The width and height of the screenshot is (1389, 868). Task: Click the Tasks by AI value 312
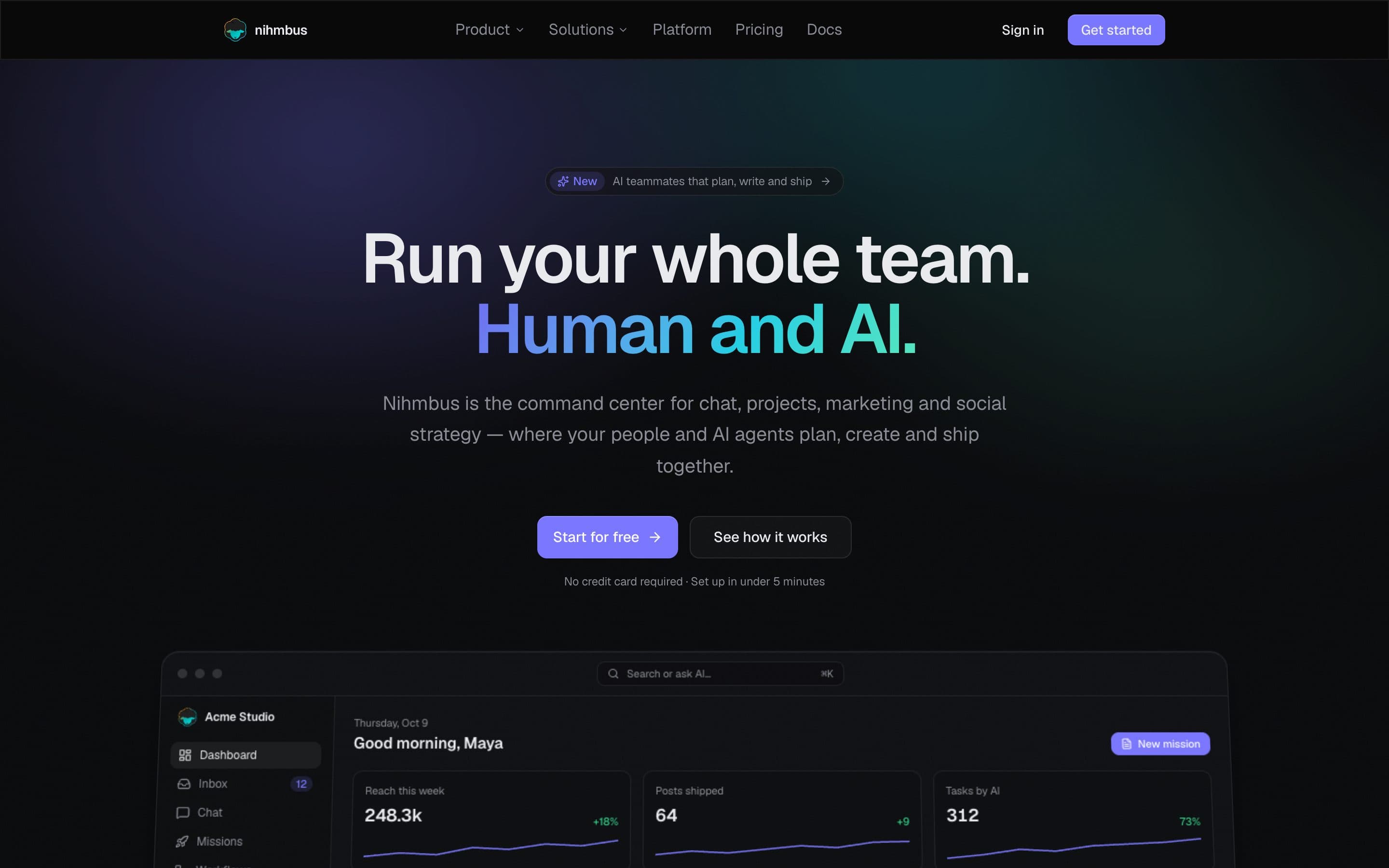coord(963,815)
